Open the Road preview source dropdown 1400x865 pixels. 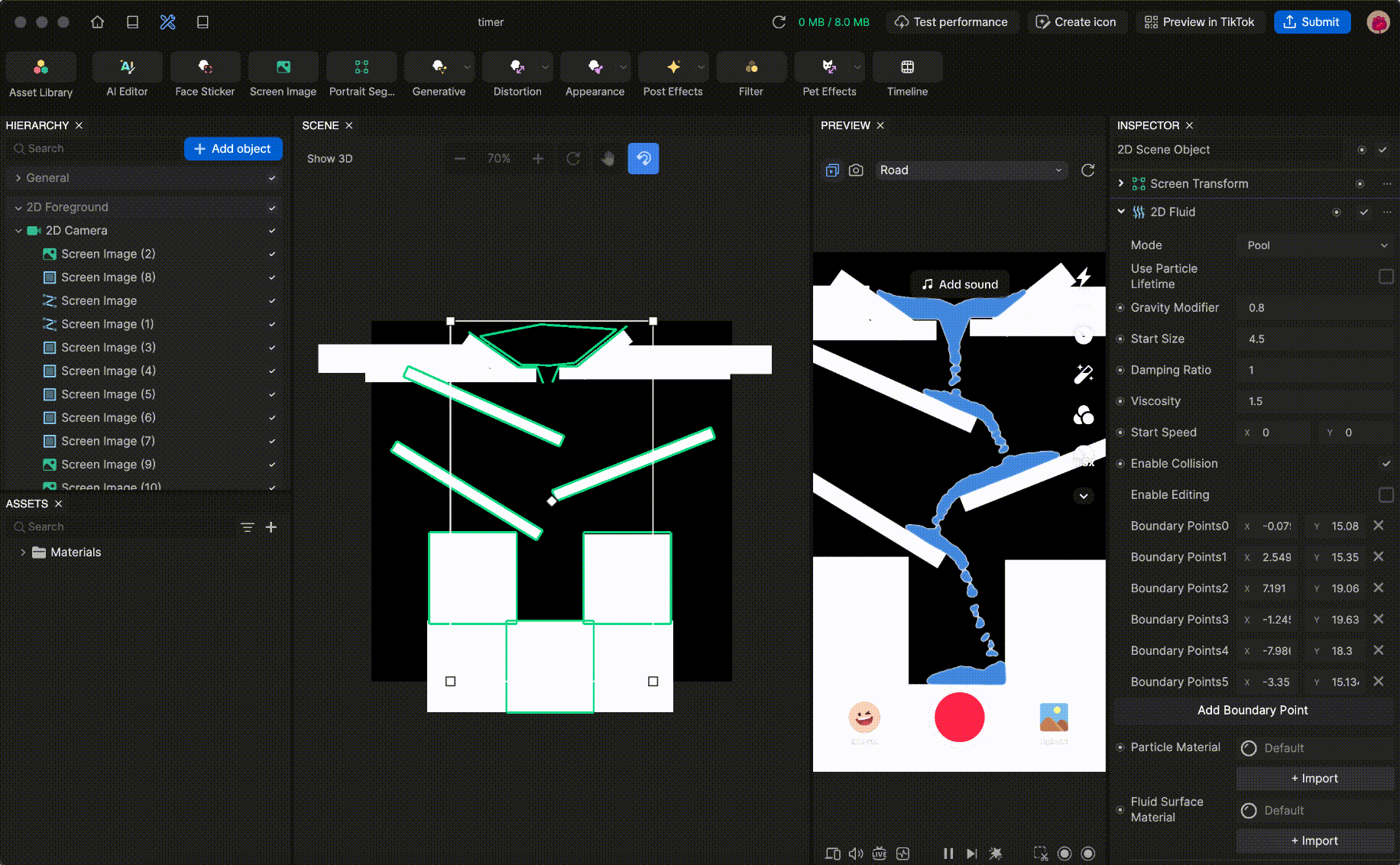(970, 170)
